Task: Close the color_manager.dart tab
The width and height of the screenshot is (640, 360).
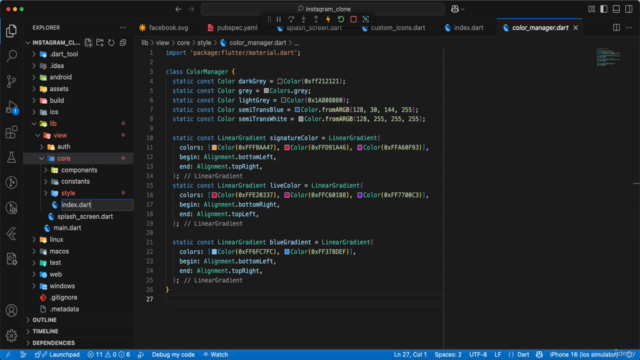Action: (576, 28)
